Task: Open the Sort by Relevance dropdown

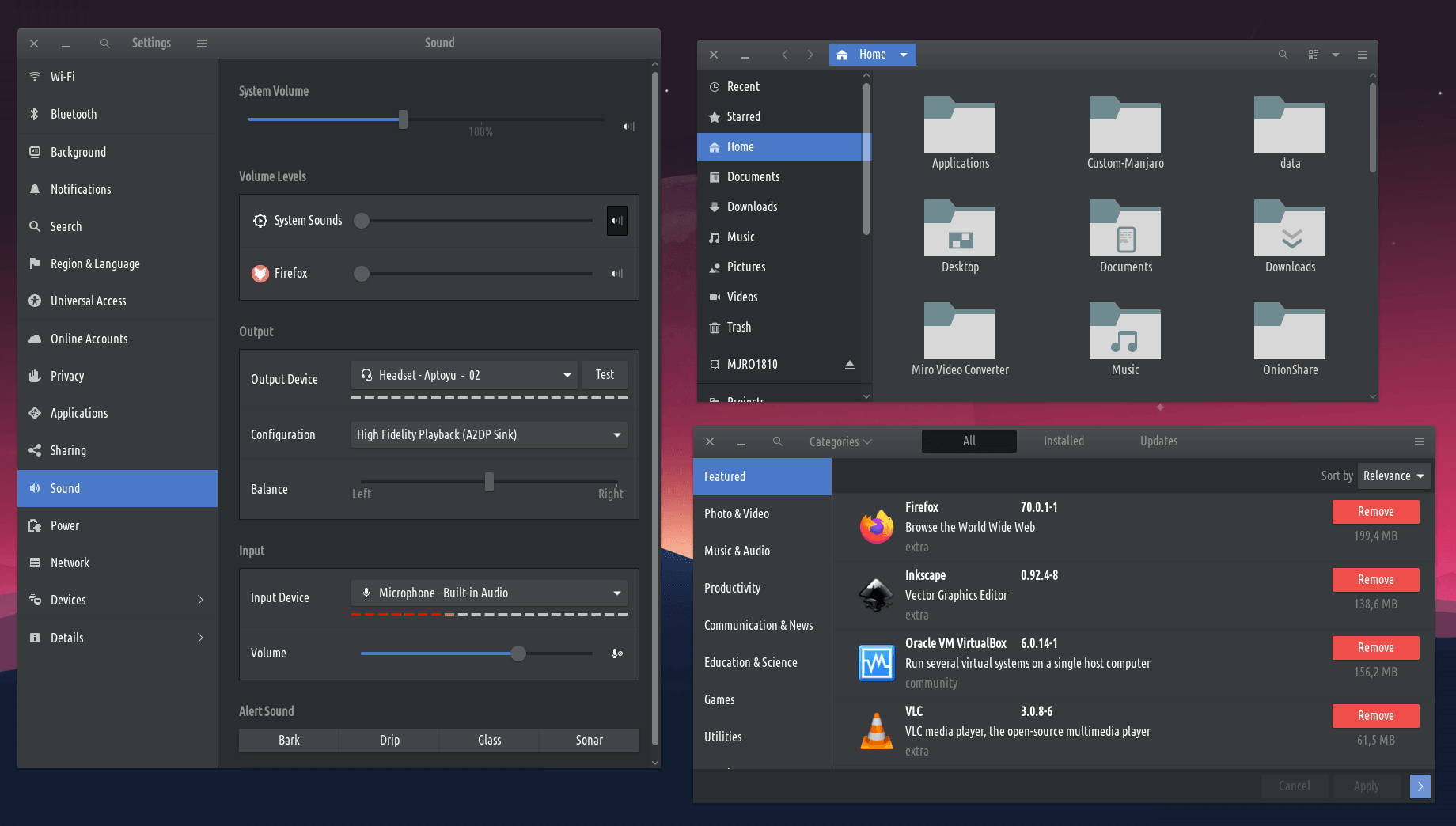Action: [x=1393, y=476]
